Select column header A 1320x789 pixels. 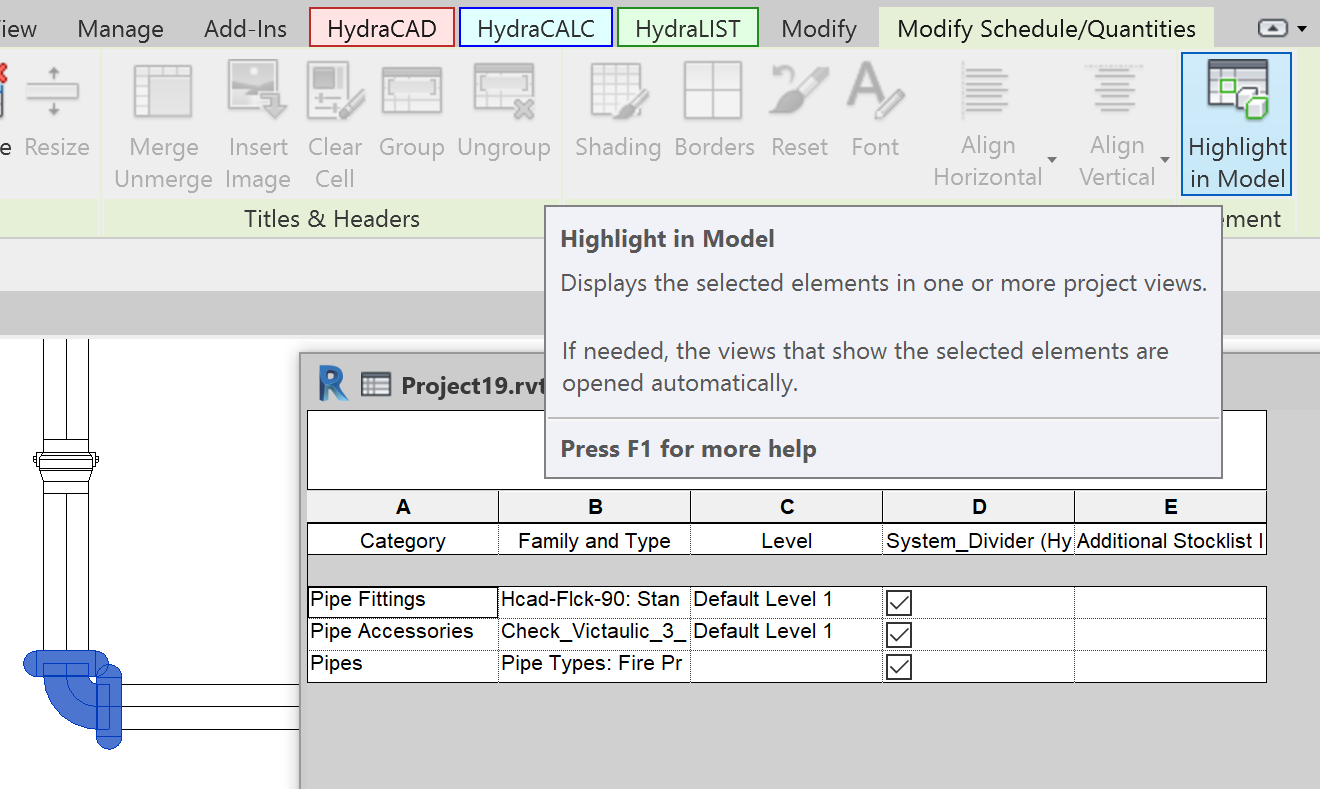click(403, 507)
